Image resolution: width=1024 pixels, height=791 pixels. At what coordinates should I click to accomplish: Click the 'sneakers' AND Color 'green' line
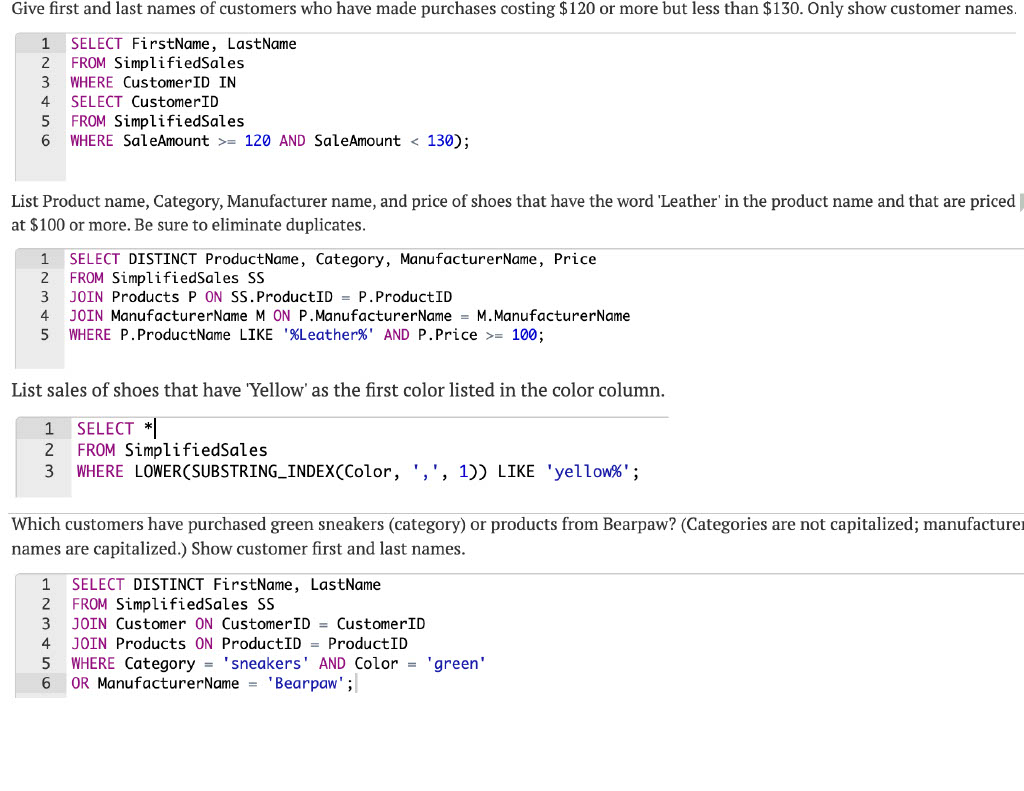279,664
